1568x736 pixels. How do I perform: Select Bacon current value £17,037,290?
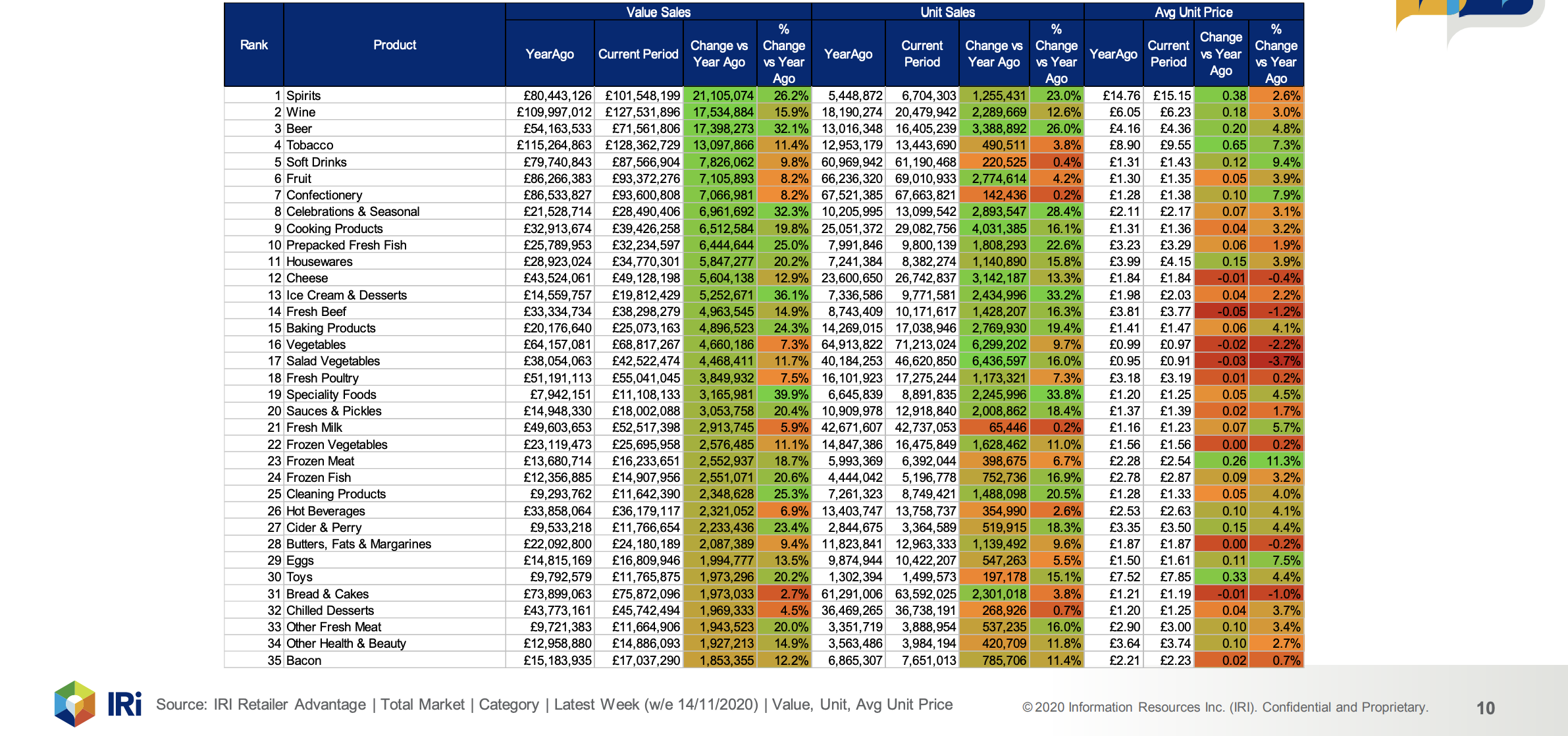click(x=639, y=660)
